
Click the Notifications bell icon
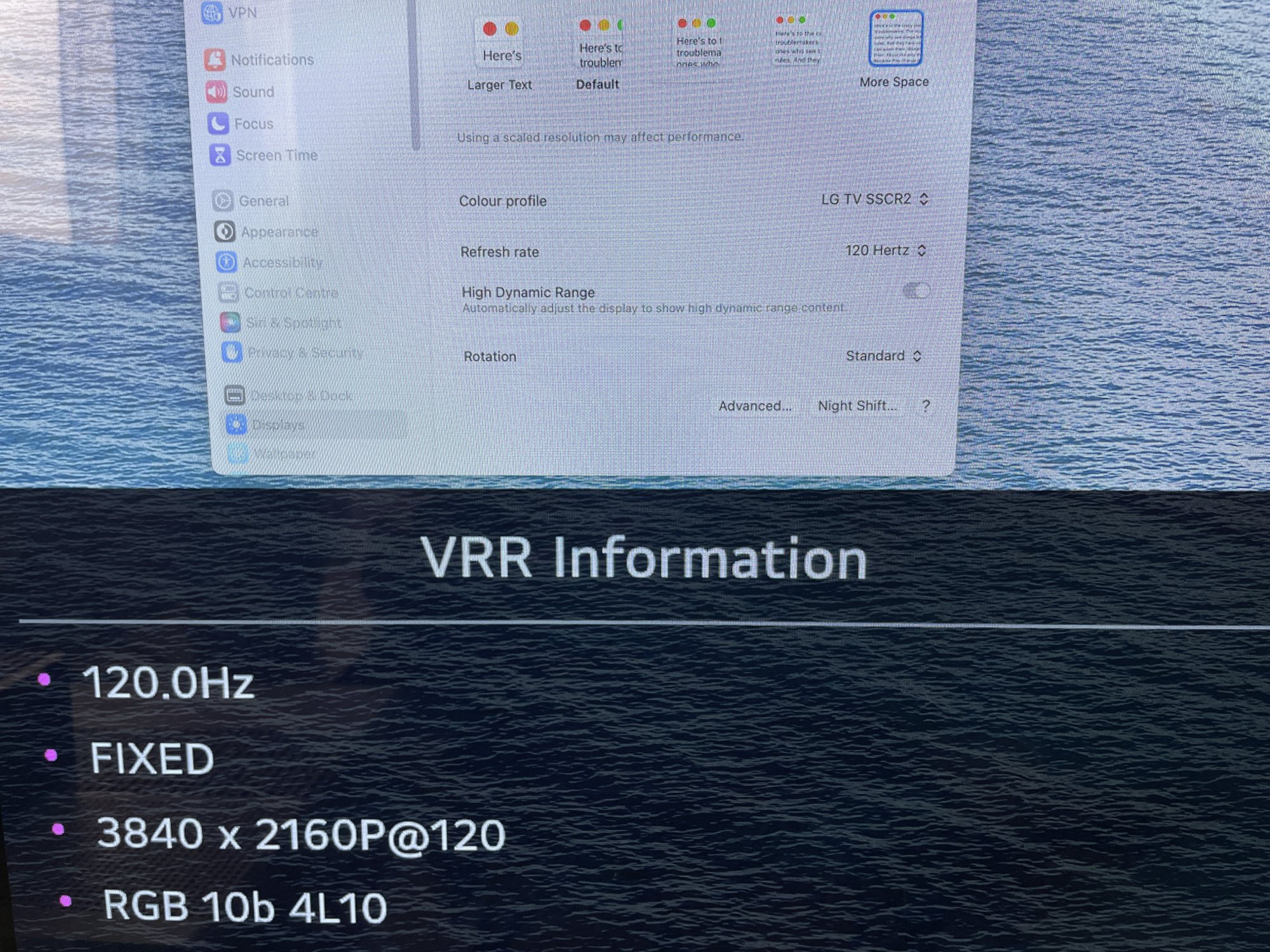pyautogui.click(x=215, y=60)
